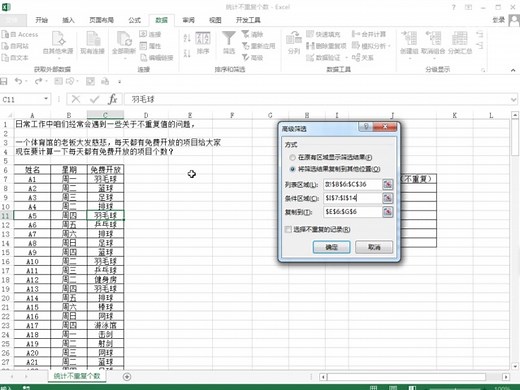Select column C header
The image size is (520, 390).
click(x=105, y=115)
